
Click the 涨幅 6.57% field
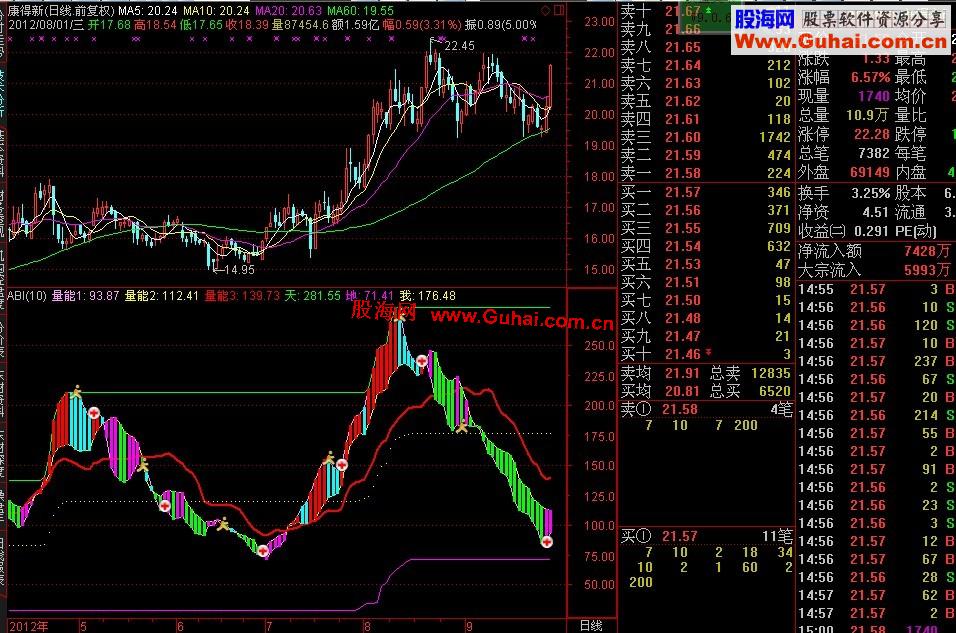[x=844, y=77]
